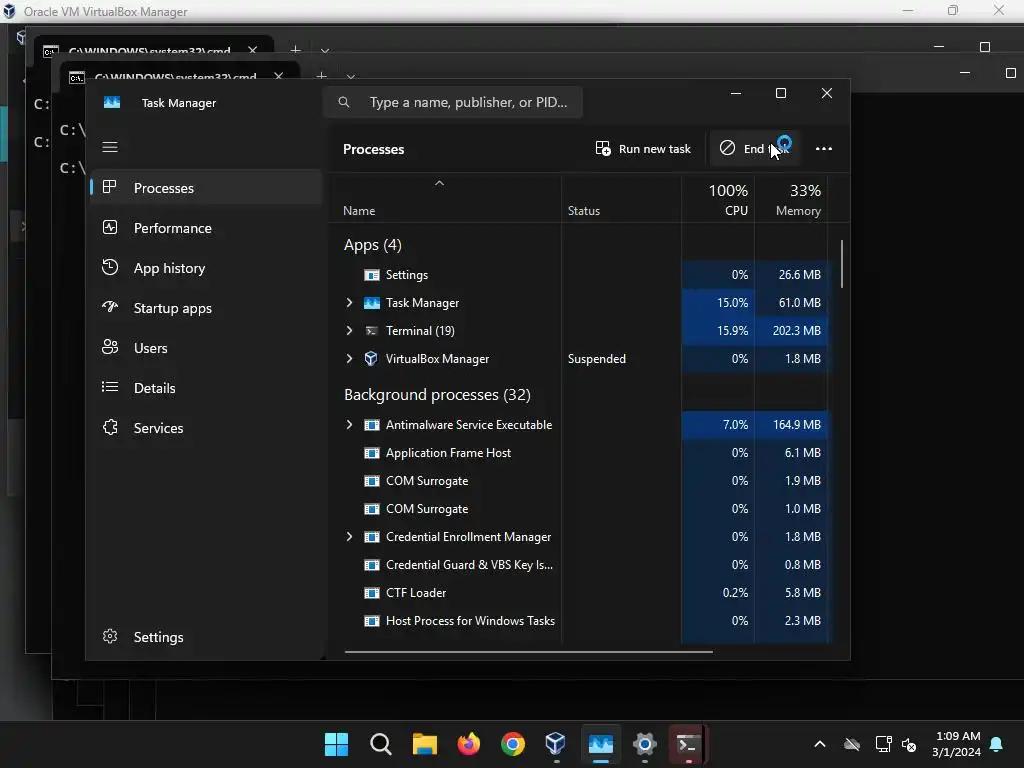Click the network display icon in tray
Image resolution: width=1024 pixels, height=768 pixels.
click(883, 744)
